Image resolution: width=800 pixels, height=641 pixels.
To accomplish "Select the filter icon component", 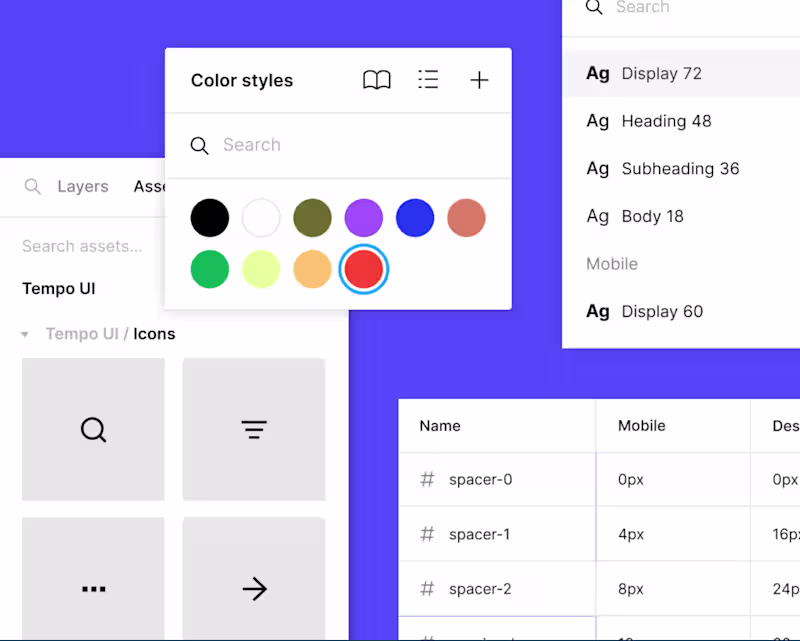I will click(253, 429).
